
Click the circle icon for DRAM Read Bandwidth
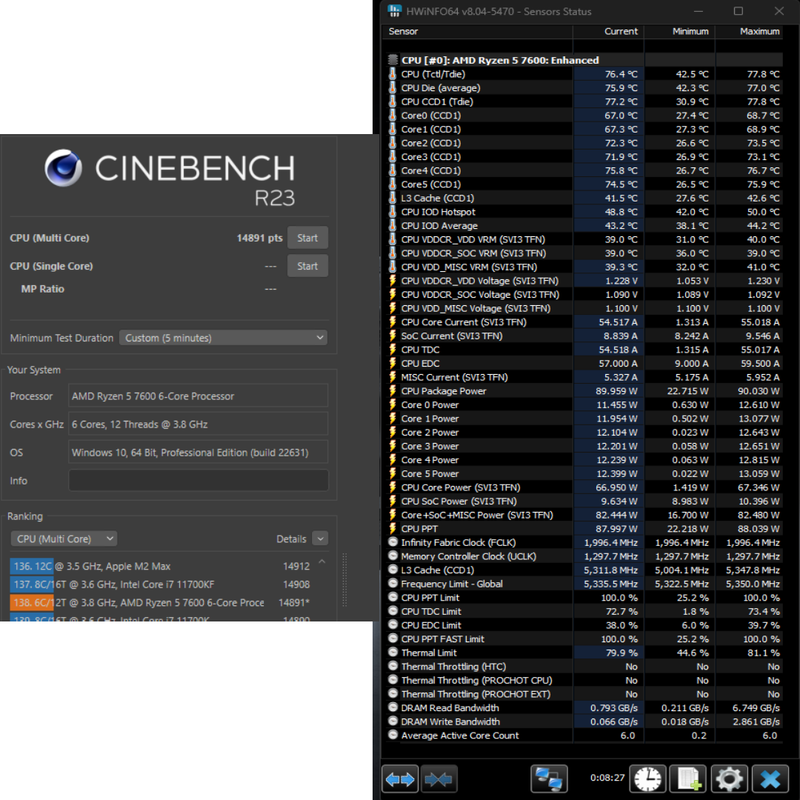click(x=393, y=708)
